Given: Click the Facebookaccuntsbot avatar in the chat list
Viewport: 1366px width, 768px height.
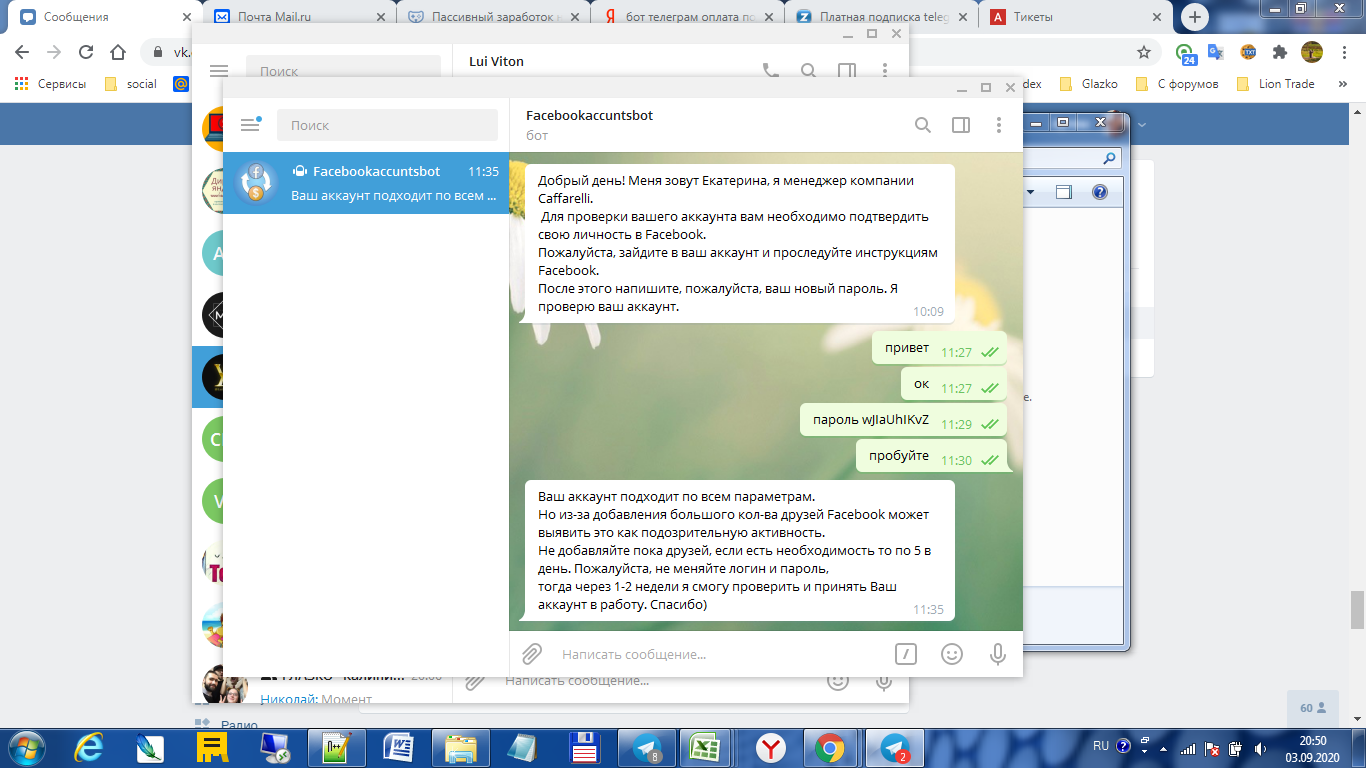Looking at the screenshot, I should [x=256, y=183].
